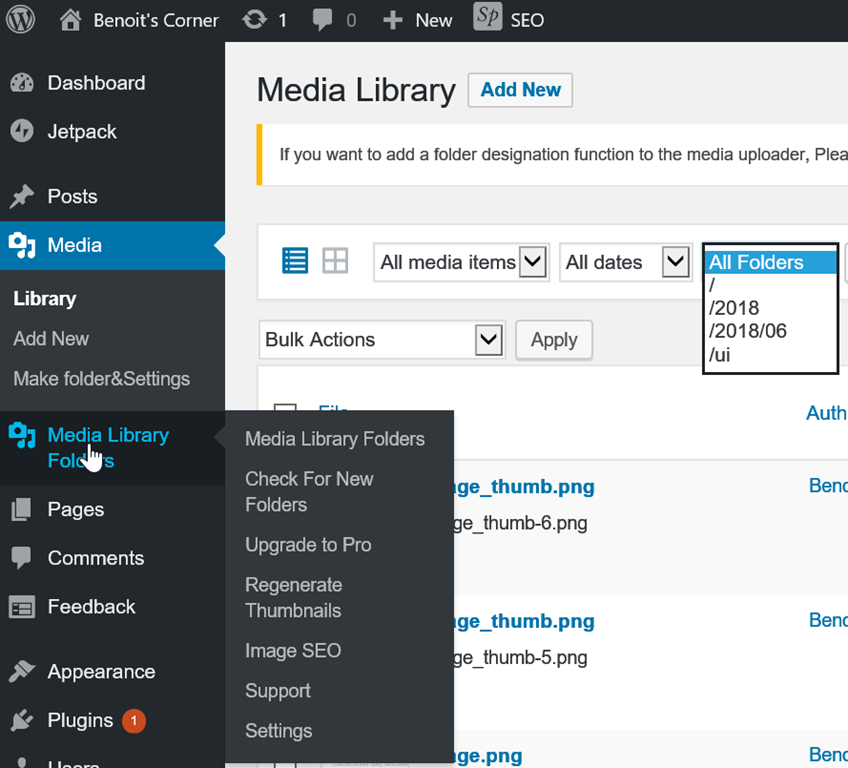Open Image SEO from the submenu

(x=293, y=651)
